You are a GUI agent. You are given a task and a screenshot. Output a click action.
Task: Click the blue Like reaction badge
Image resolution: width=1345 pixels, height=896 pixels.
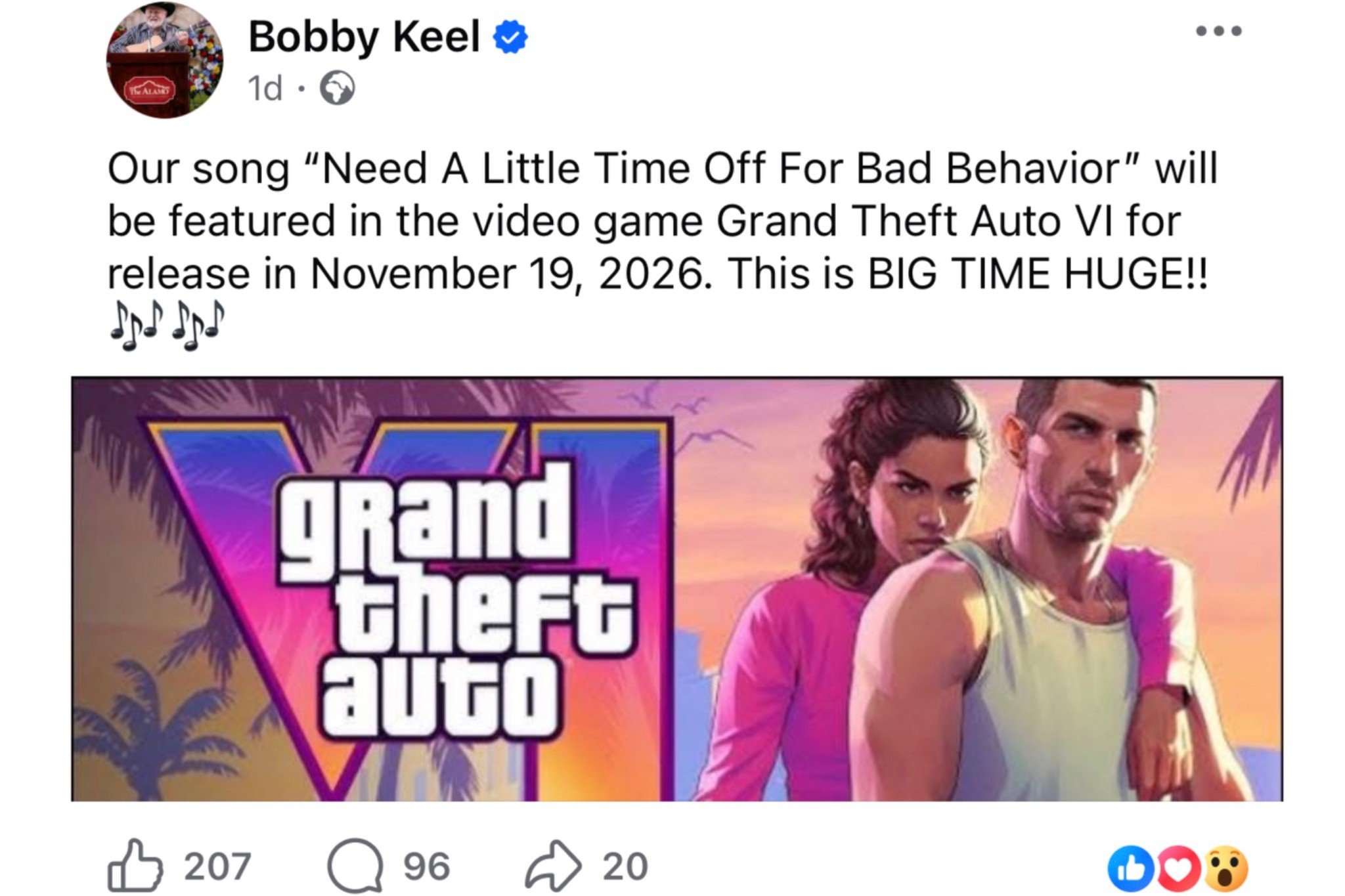point(1130,869)
